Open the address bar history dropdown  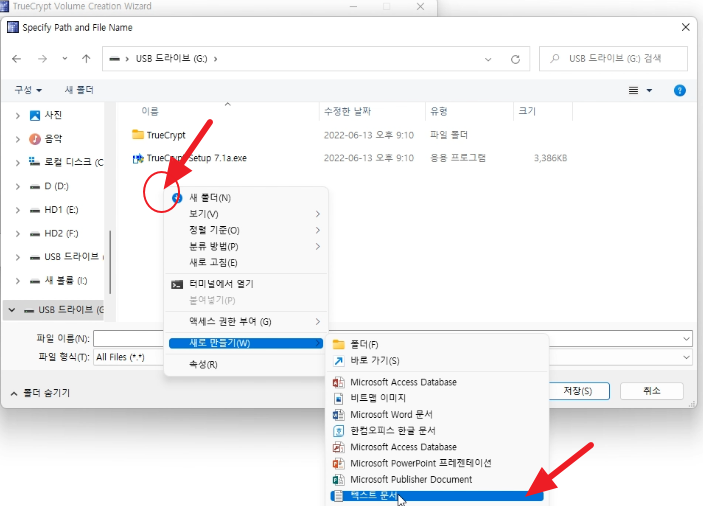pos(488,59)
